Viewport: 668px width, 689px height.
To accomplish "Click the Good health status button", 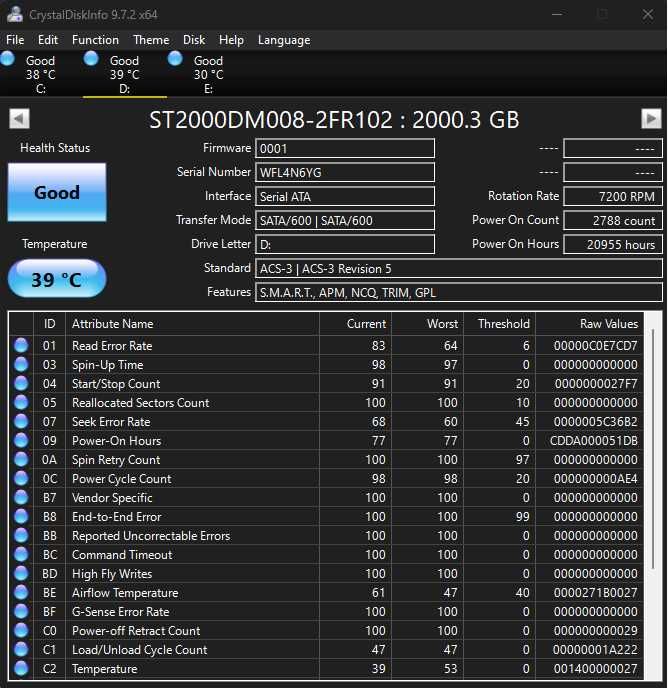I will pyautogui.click(x=57, y=192).
